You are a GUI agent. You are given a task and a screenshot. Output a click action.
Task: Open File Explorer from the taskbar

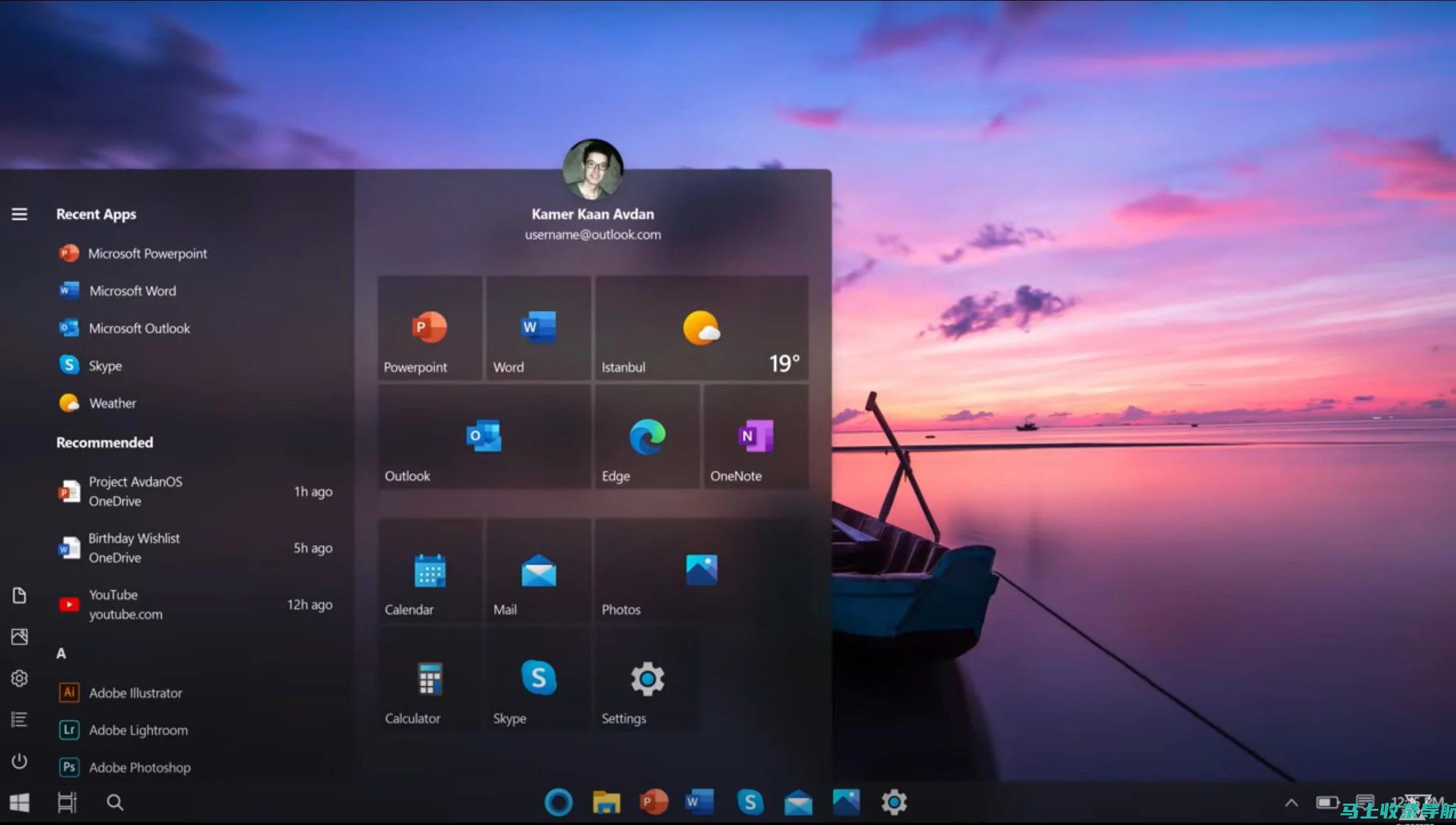click(x=606, y=802)
